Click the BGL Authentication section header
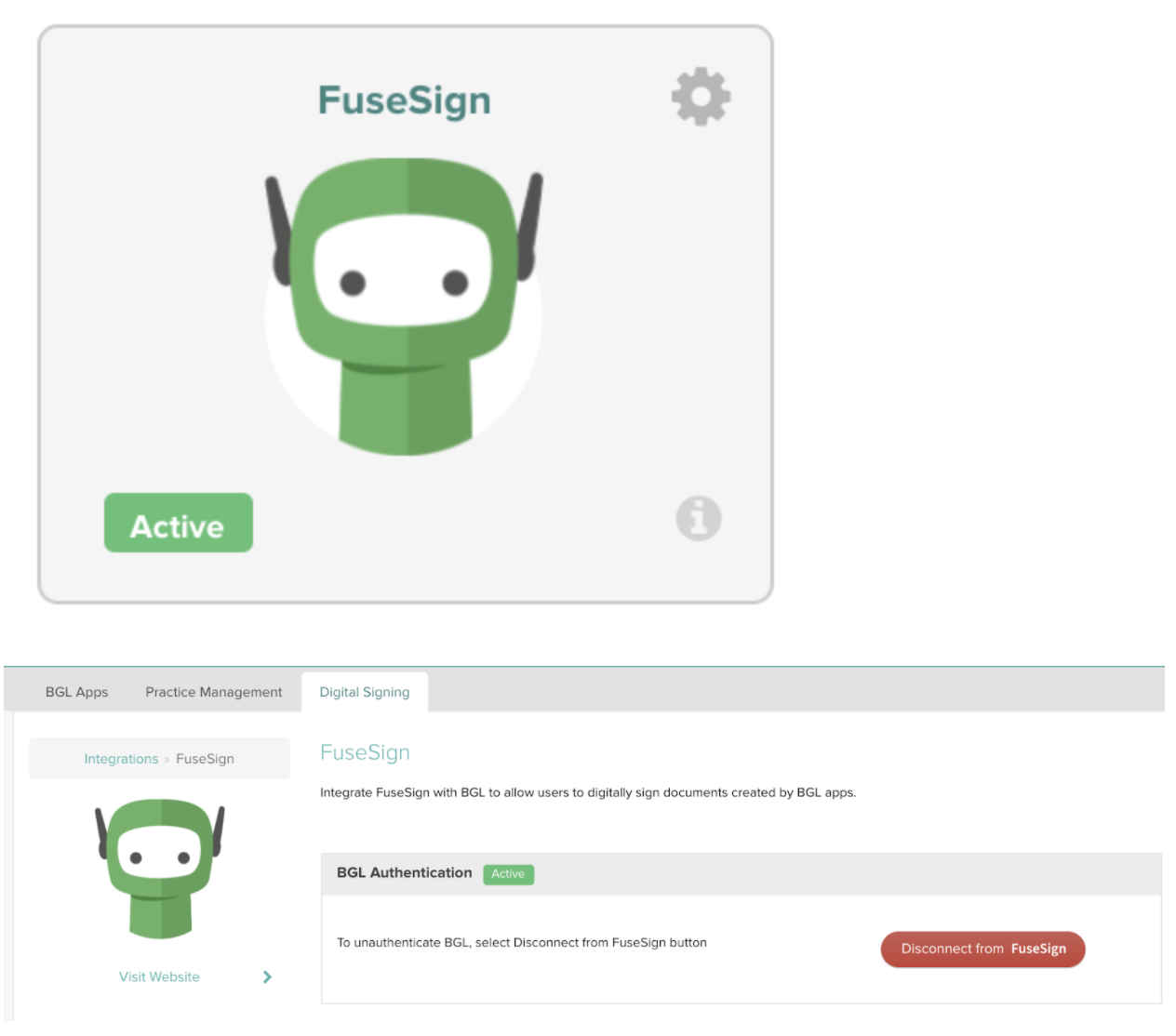The height and width of the screenshot is (1036, 1176). tap(405, 872)
